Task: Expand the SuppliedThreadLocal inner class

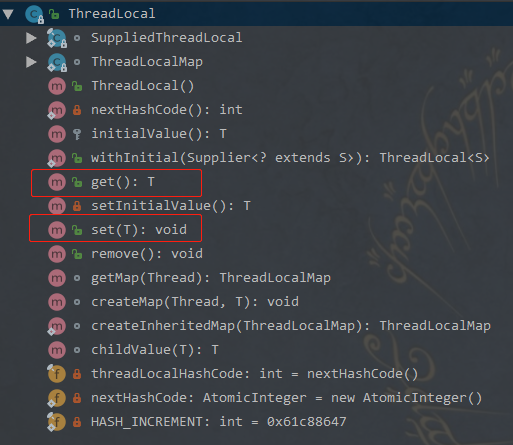Action: click(31, 38)
